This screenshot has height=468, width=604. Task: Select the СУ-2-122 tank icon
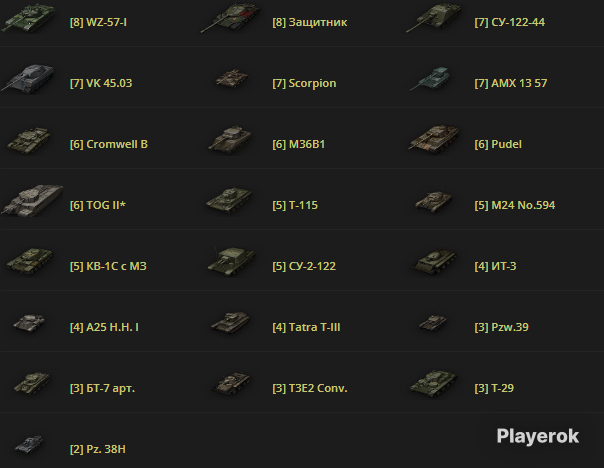point(230,262)
